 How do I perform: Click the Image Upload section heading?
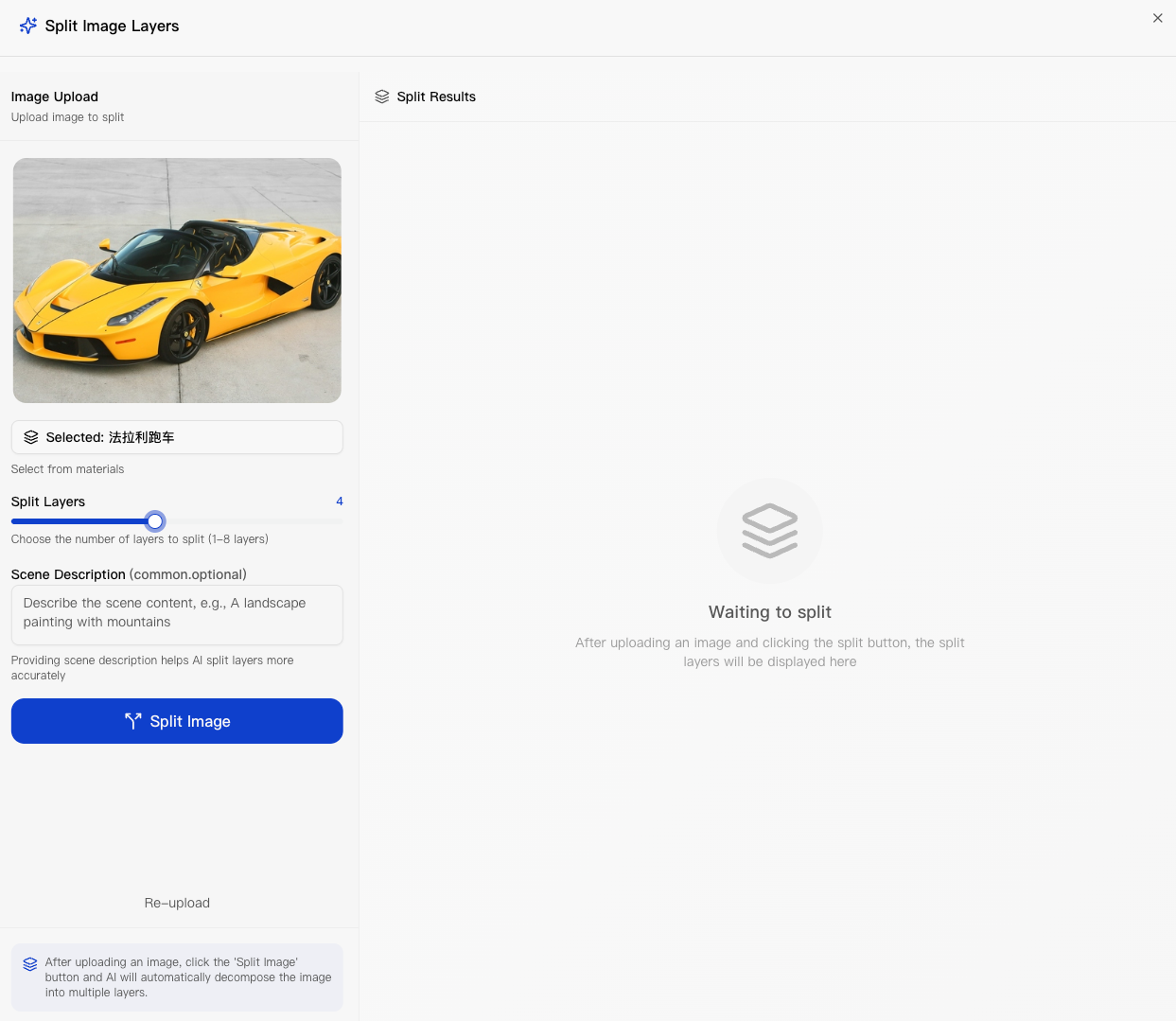tap(55, 97)
